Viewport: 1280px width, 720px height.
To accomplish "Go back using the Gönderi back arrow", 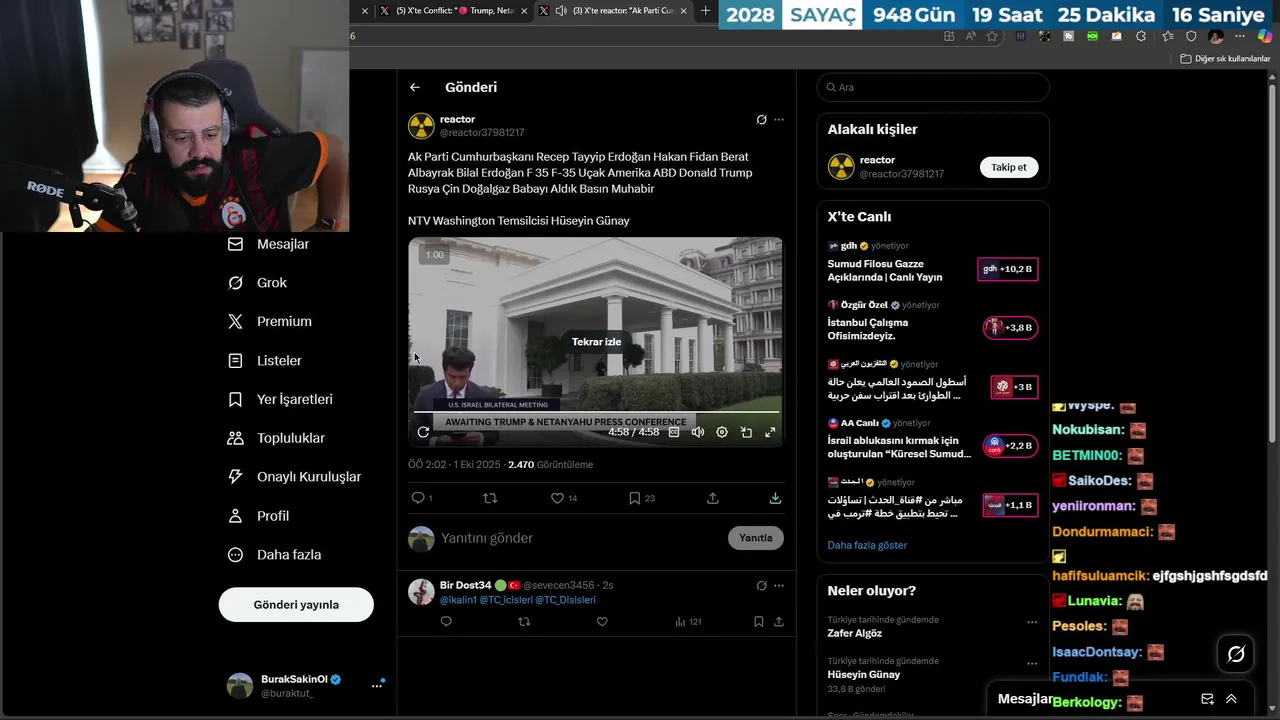I will [414, 87].
